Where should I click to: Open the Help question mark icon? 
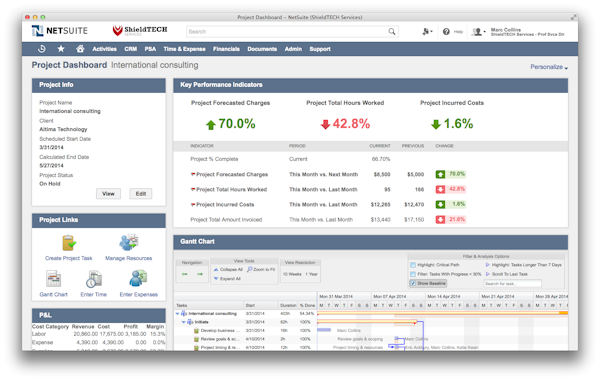pyautogui.click(x=446, y=31)
